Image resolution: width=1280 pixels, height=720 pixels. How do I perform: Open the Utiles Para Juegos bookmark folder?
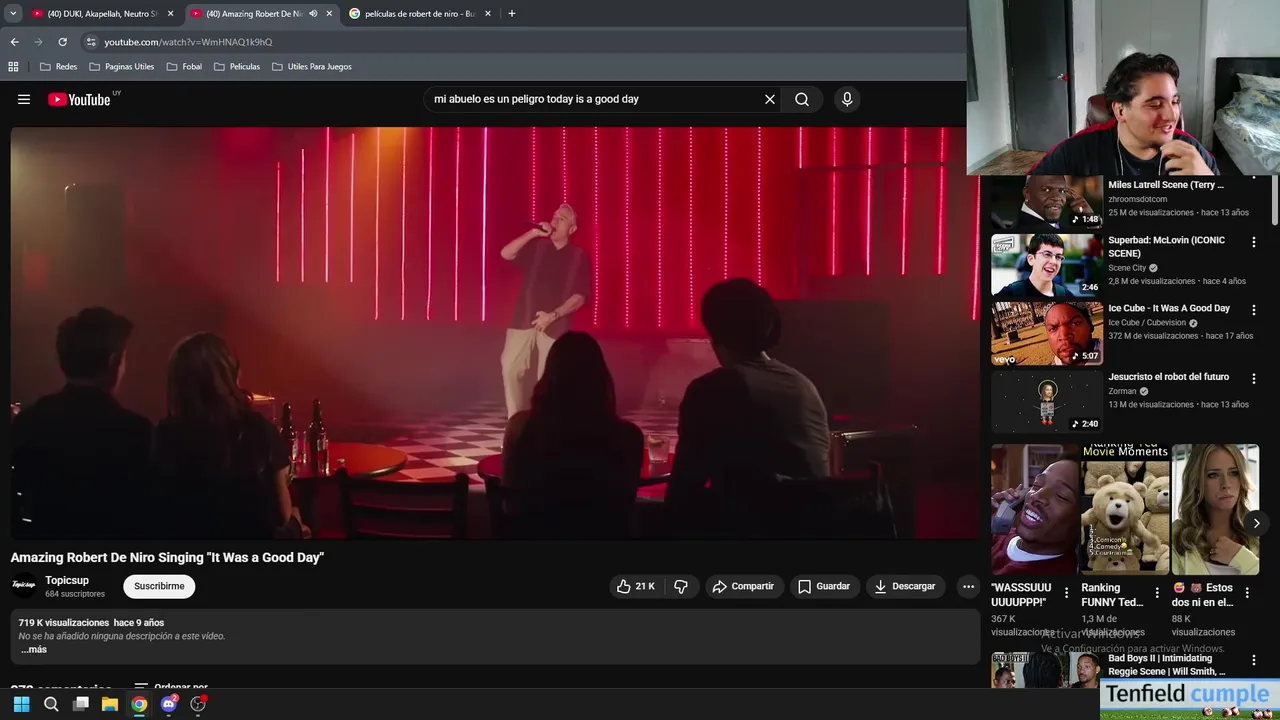pos(312,67)
